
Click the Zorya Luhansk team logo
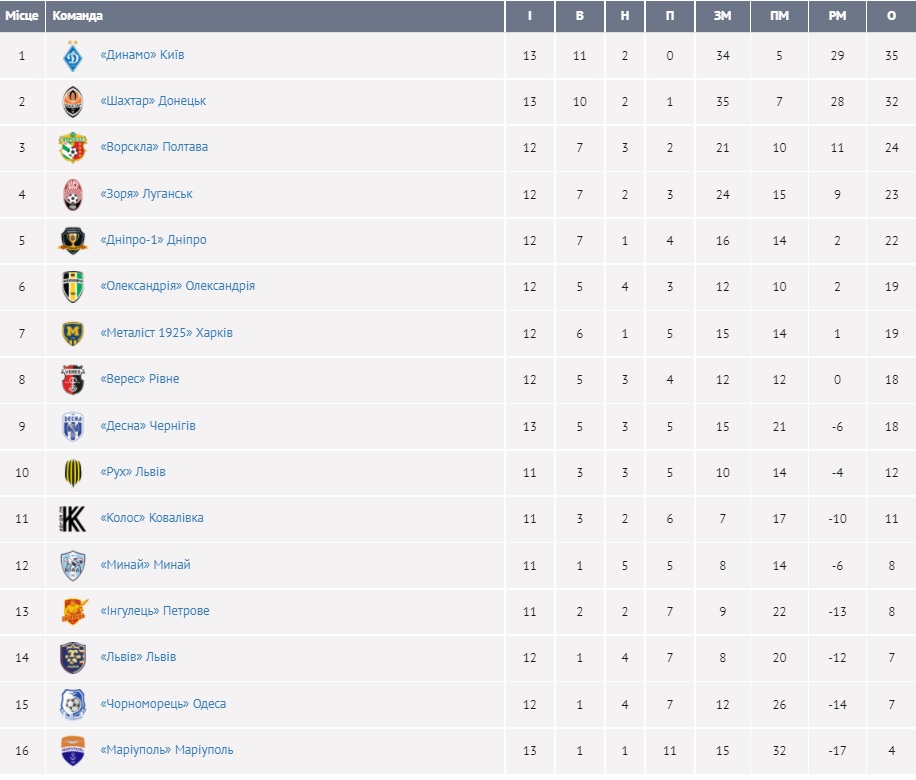click(x=73, y=194)
